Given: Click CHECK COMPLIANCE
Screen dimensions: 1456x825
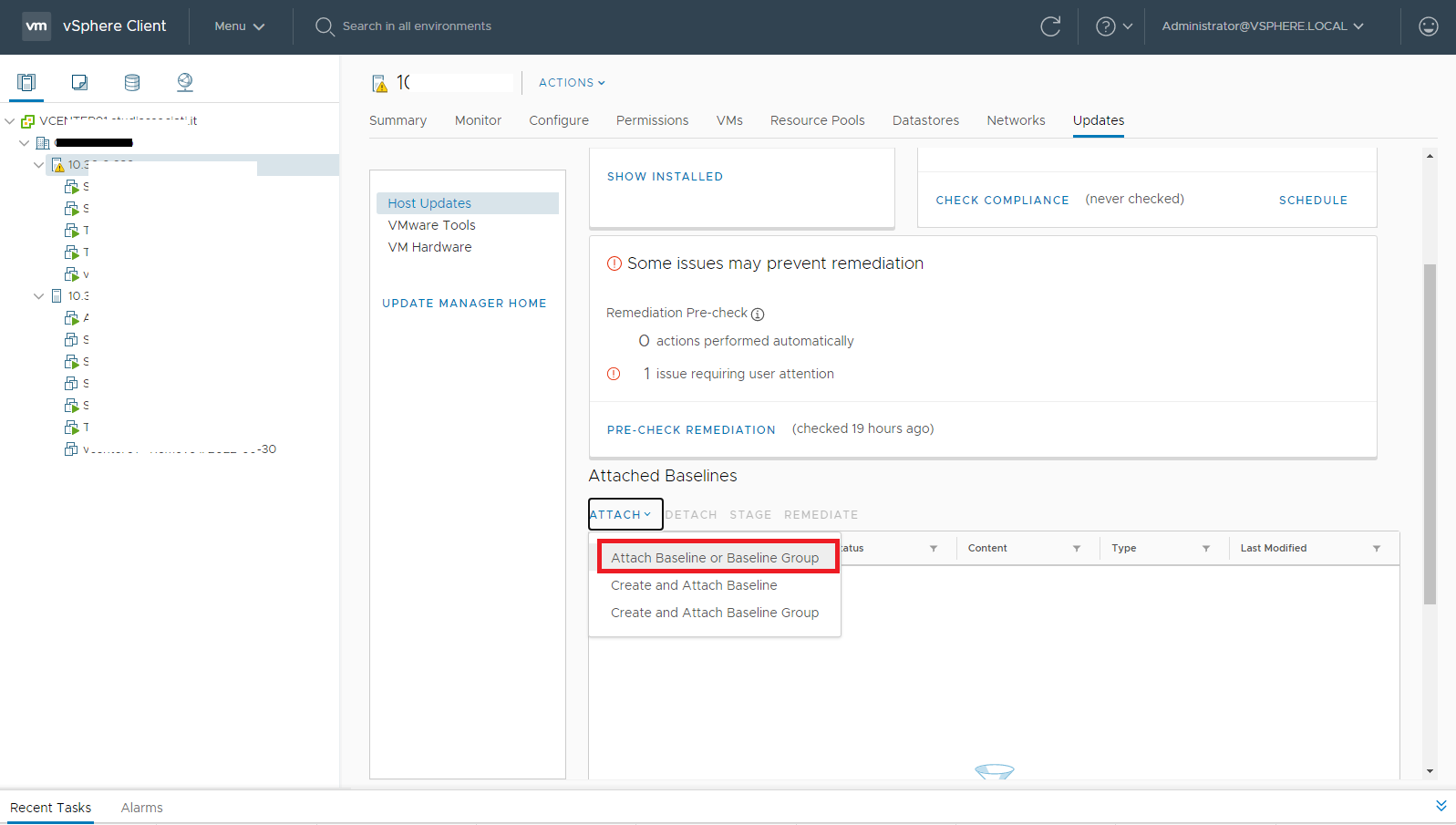Looking at the screenshot, I should coord(1002,201).
